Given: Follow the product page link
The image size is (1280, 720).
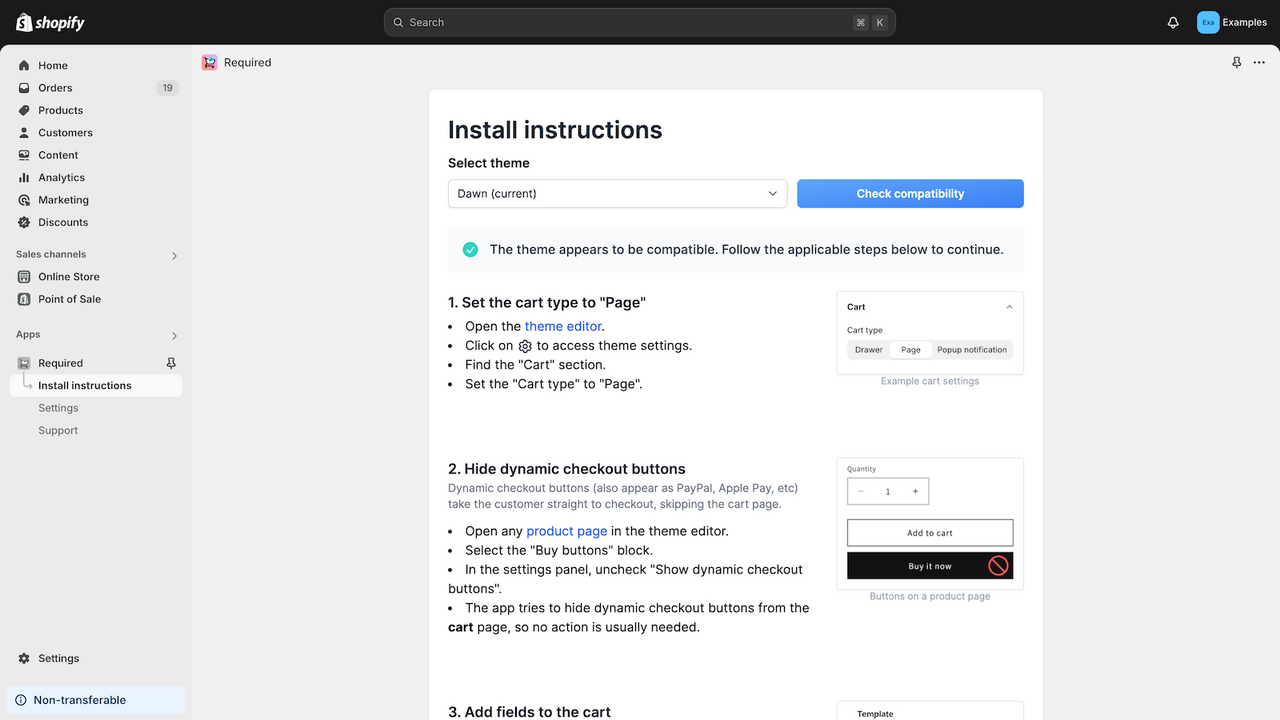Looking at the screenshot, I should pyautogui.click(x=567, y=531).
